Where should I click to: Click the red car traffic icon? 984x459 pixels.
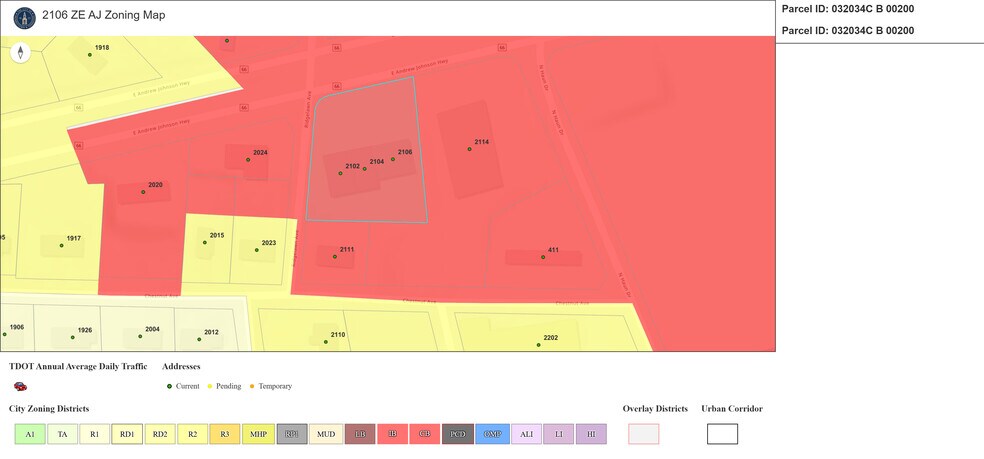point(20,386)
